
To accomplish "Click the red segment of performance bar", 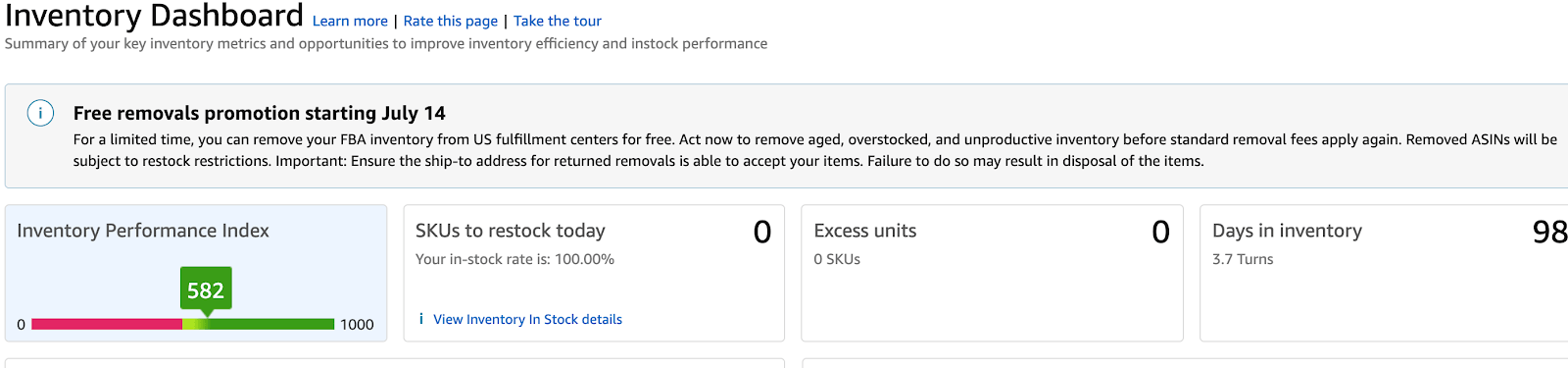I will pyautogui.click(x=107, y=324).
